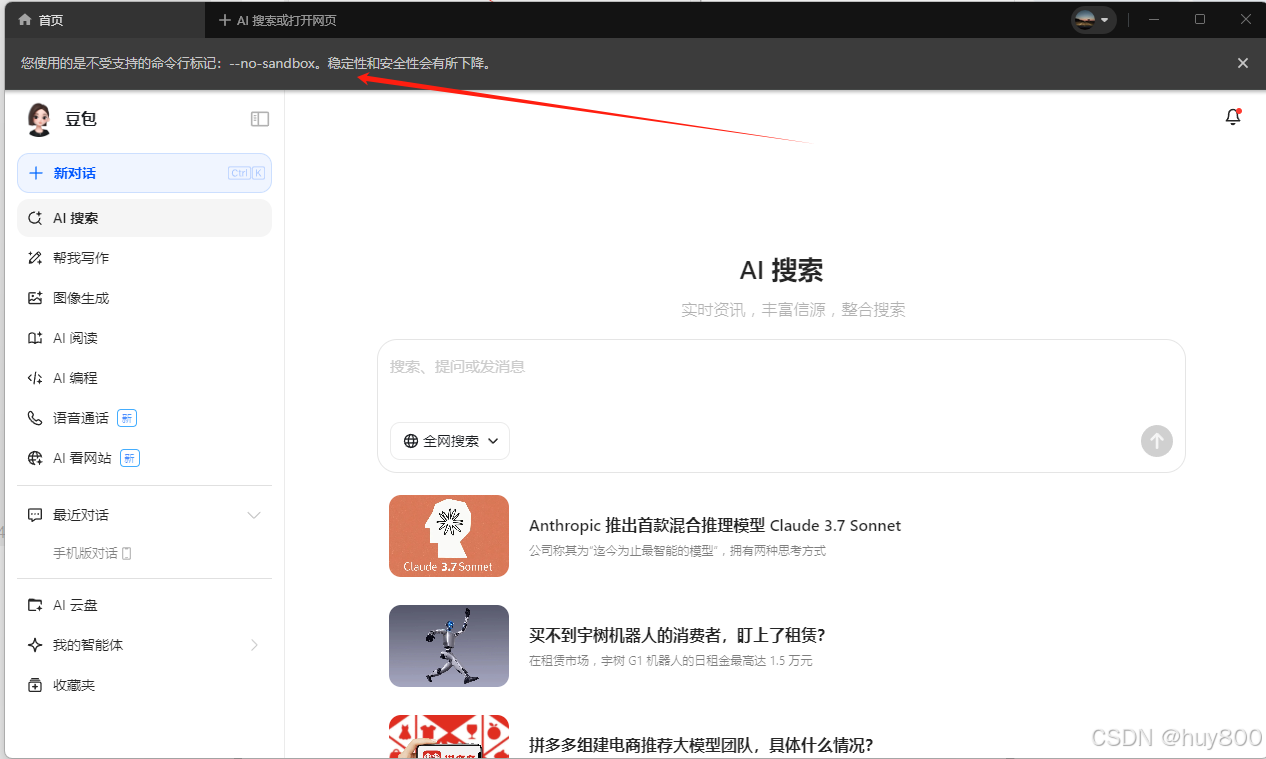The height and width of the screenshot is (759, 1266).
Task: Click the globe icon in 全网搜索 button
Action: pos(411,441)
